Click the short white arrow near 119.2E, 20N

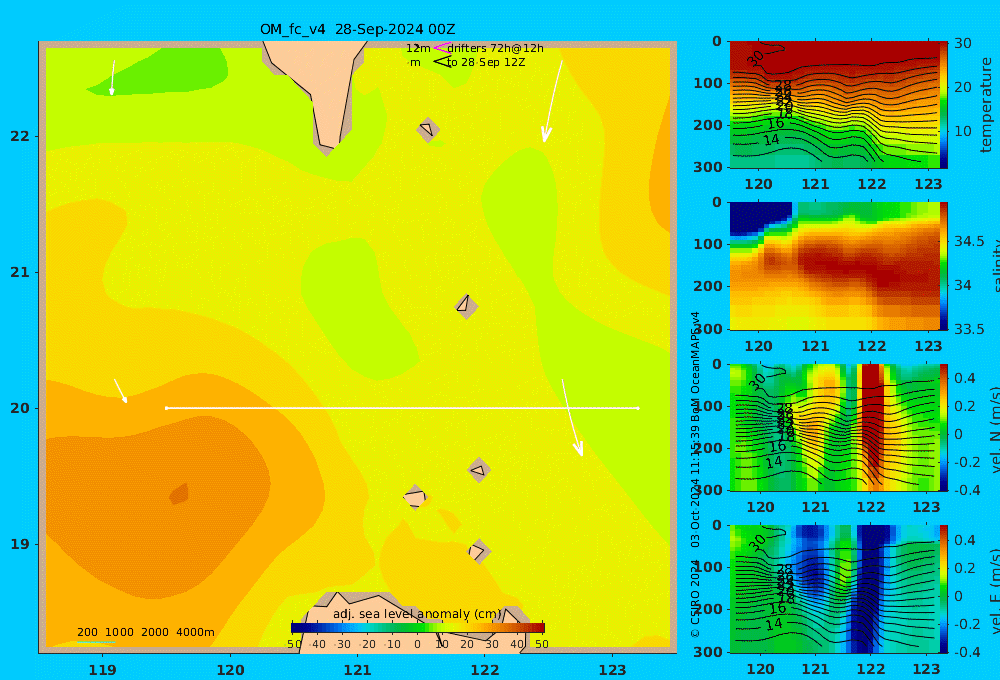[121, 391]
